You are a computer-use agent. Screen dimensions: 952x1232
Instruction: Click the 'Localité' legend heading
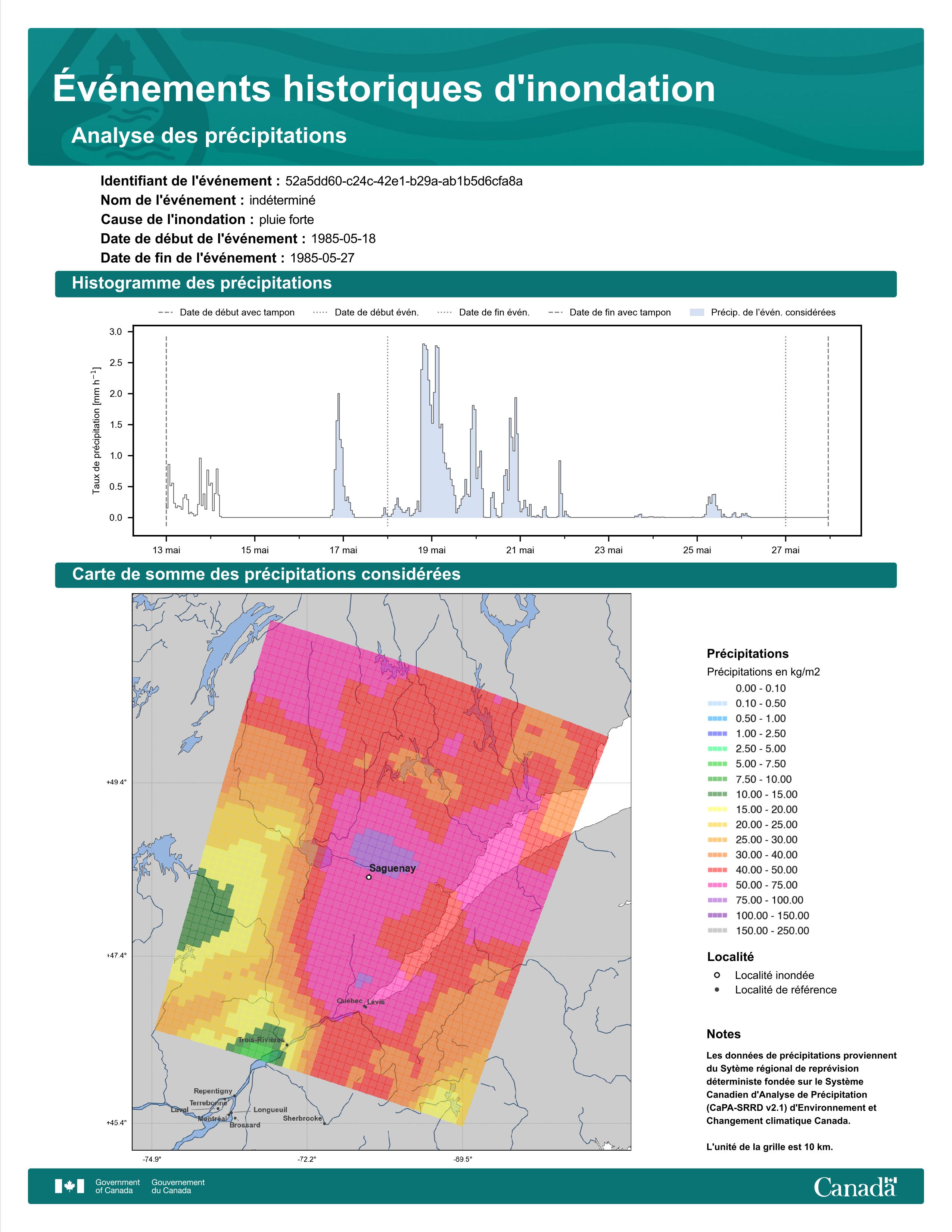(730, 957)
